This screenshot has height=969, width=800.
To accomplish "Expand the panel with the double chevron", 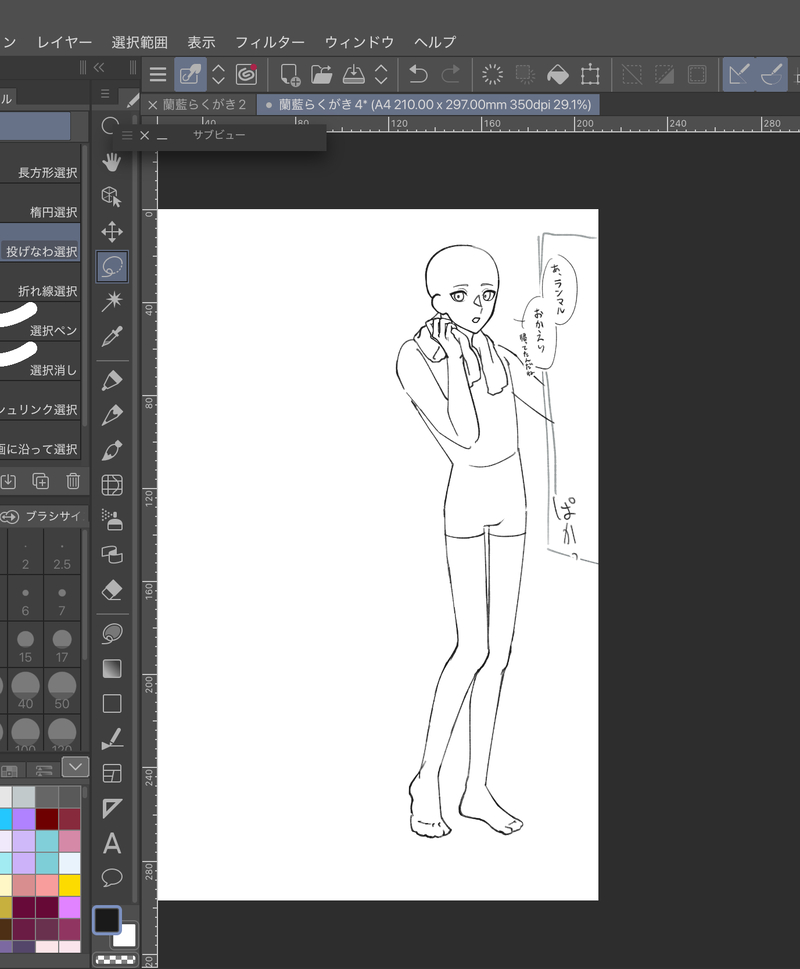I will point(98,68).
